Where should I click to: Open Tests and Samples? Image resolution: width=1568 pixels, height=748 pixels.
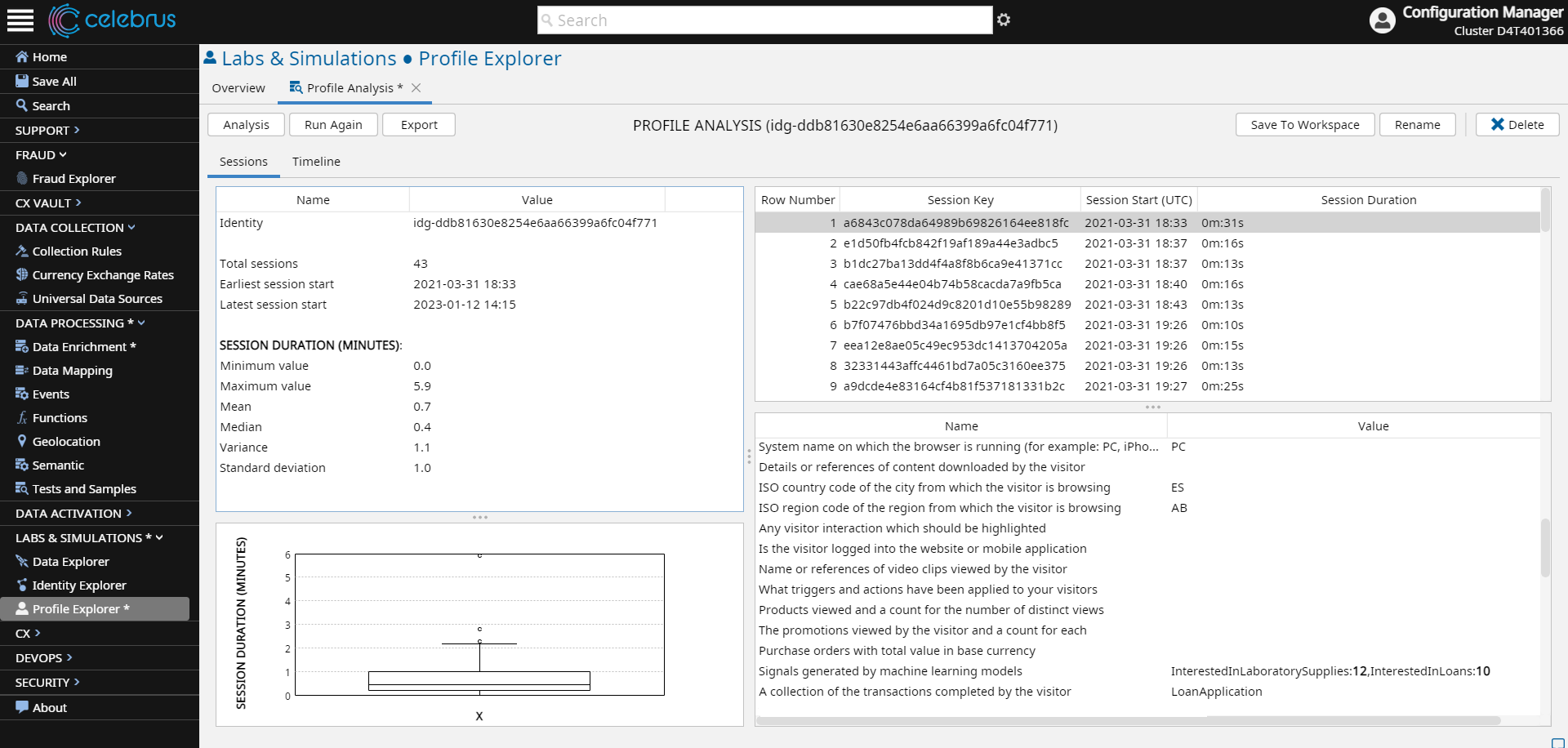tap(83, 488)
